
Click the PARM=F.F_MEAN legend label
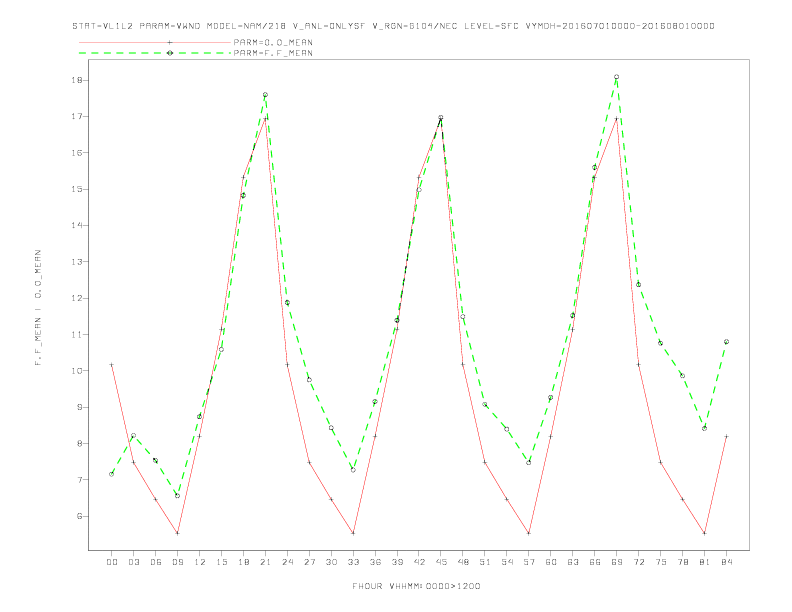coord(273,53)
